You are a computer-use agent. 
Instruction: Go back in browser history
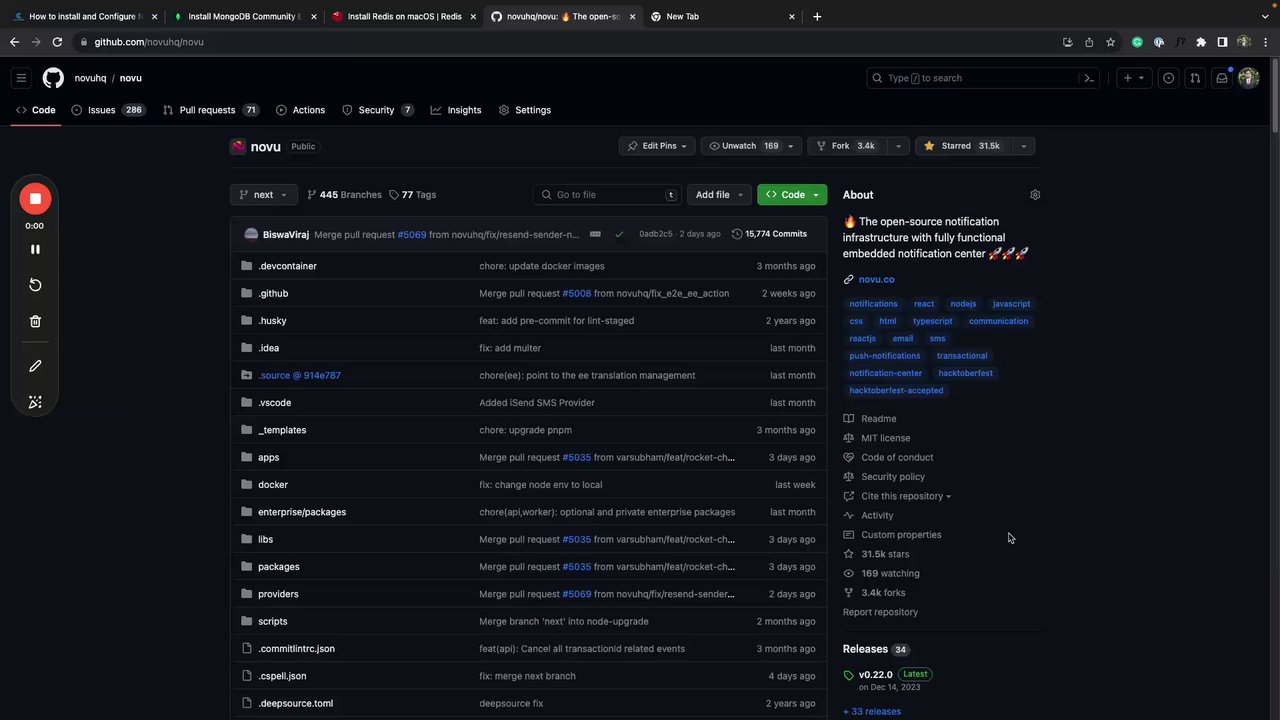pos(14,42)
